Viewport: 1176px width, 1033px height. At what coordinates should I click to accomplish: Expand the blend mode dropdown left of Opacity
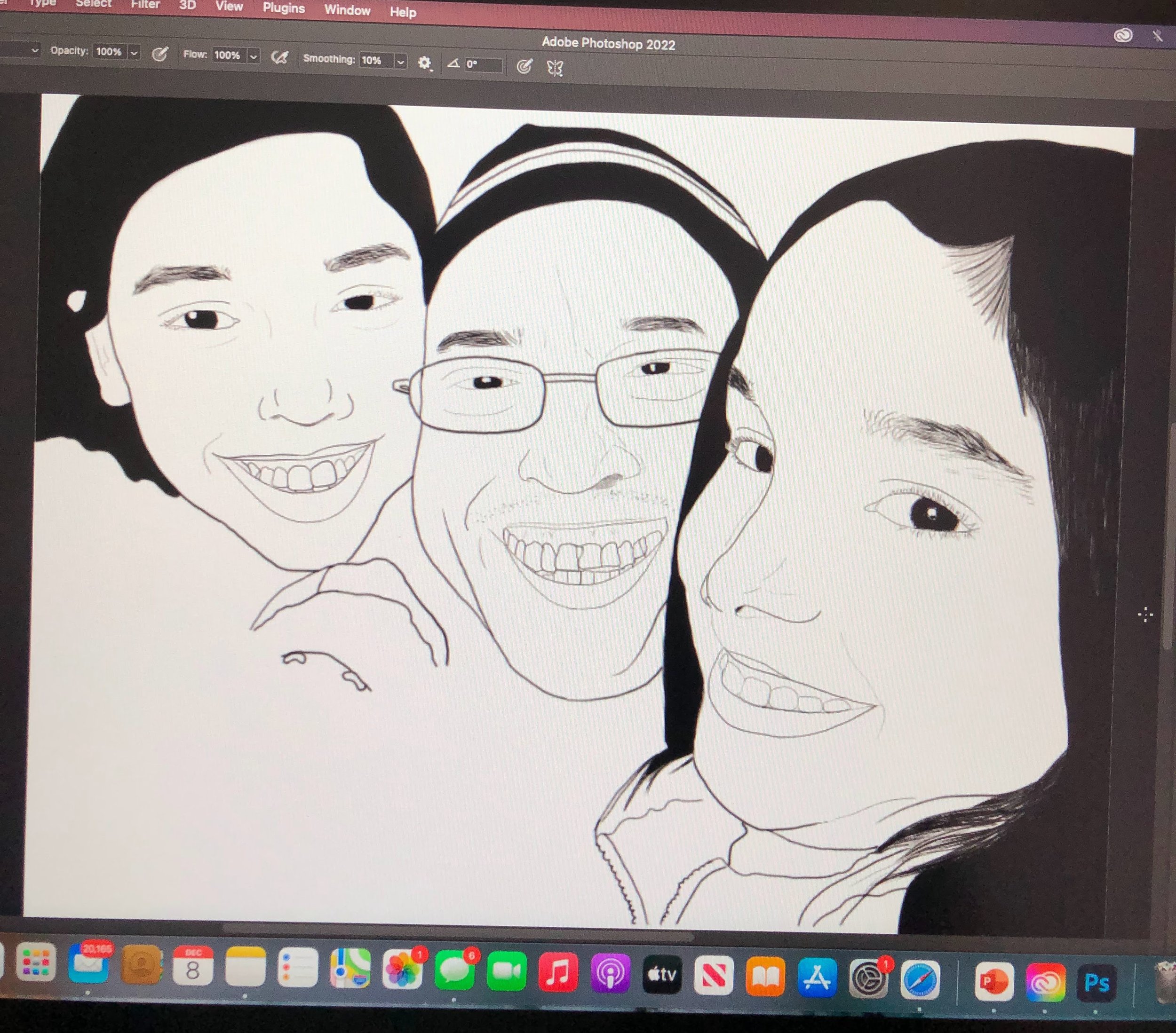point(34,51)
